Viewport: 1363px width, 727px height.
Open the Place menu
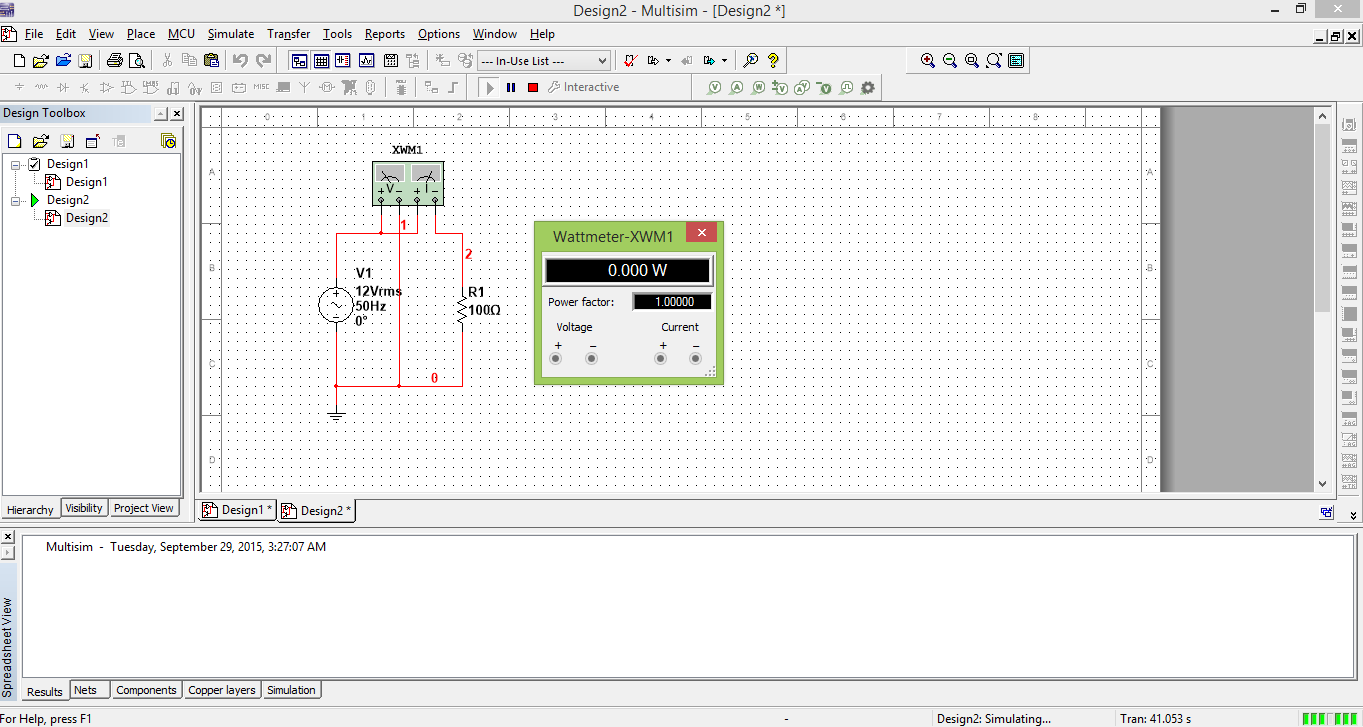pyautogui.click(x=140, y=34)
